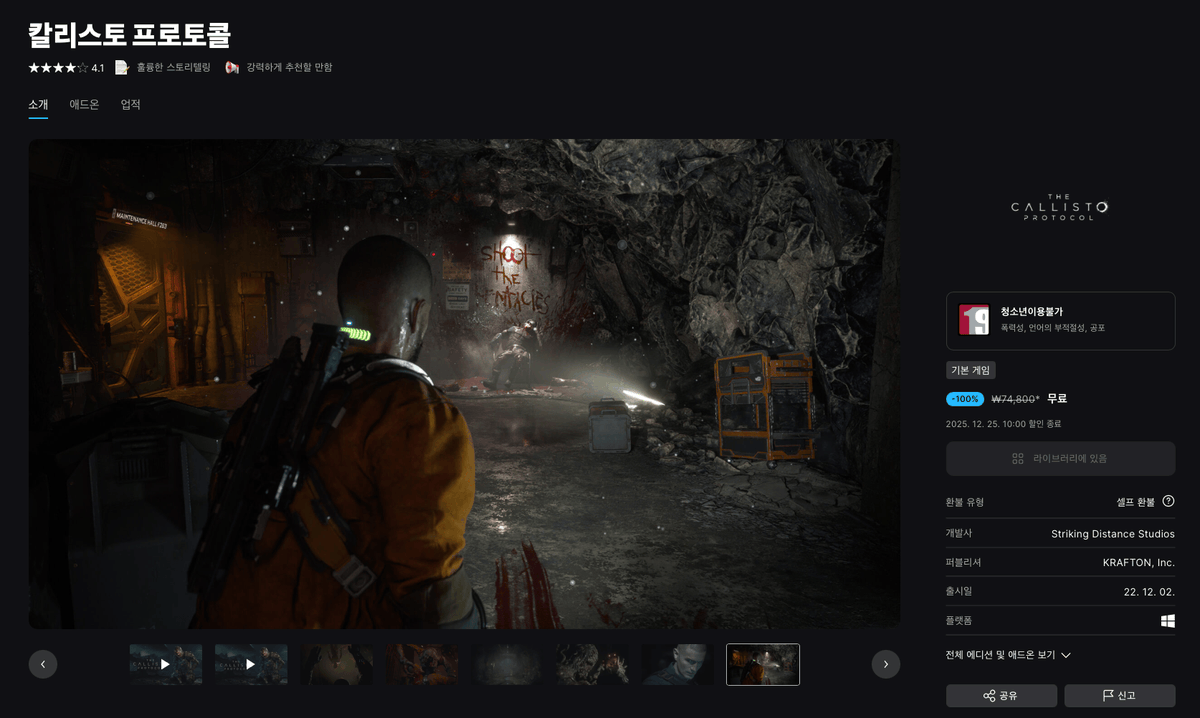The width and height of the screenshot is (1200, 718).
Task: Expand 전체 에디션 및 애드온 보기
Action: [1008, 655]
